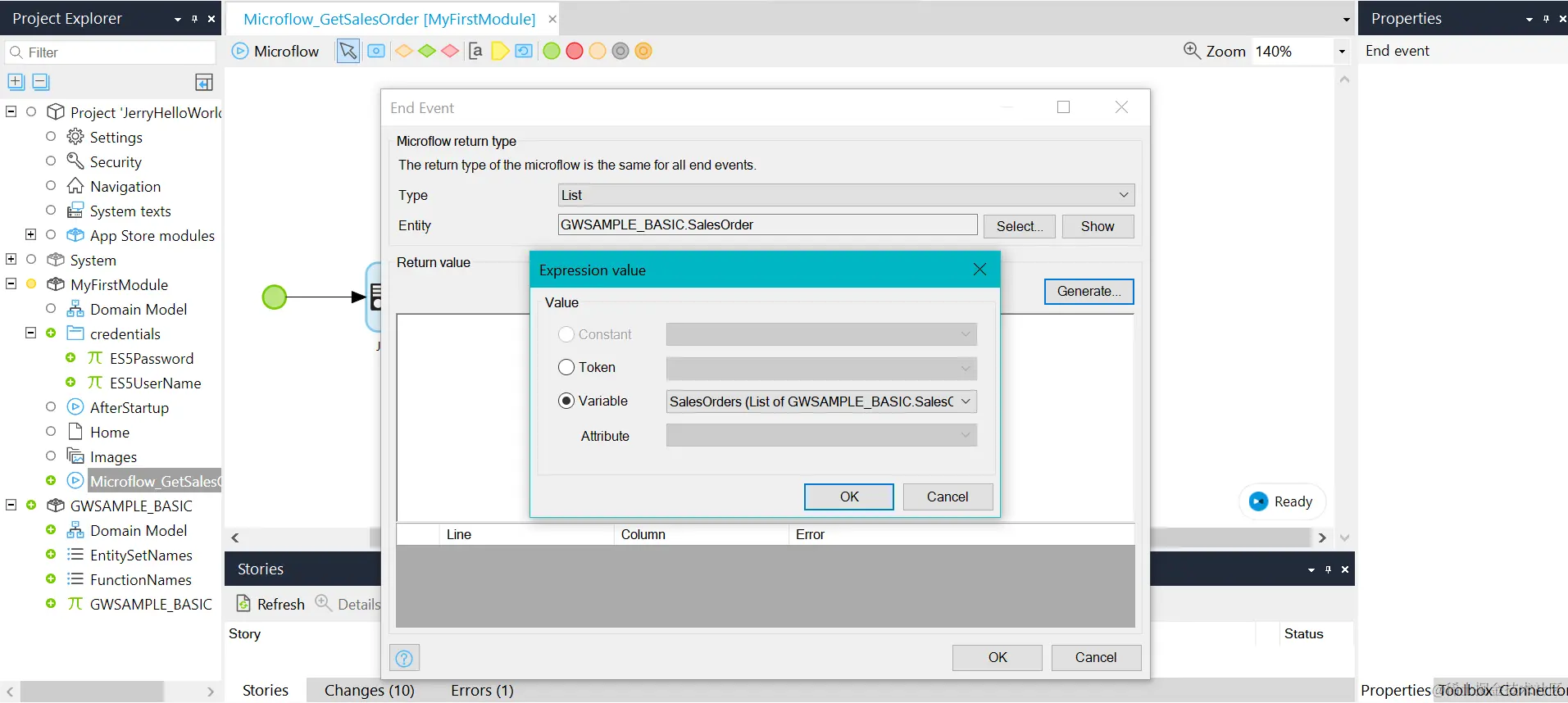Choose the green merge diamond

427,51
